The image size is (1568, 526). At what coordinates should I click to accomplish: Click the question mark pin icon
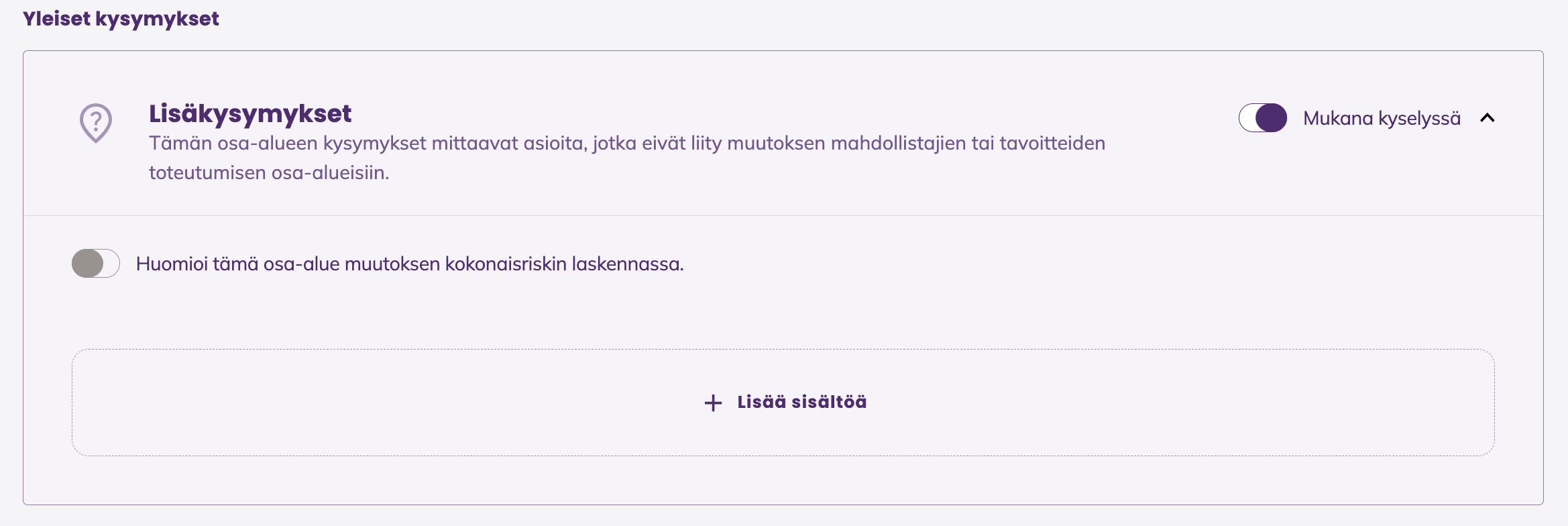96,123
